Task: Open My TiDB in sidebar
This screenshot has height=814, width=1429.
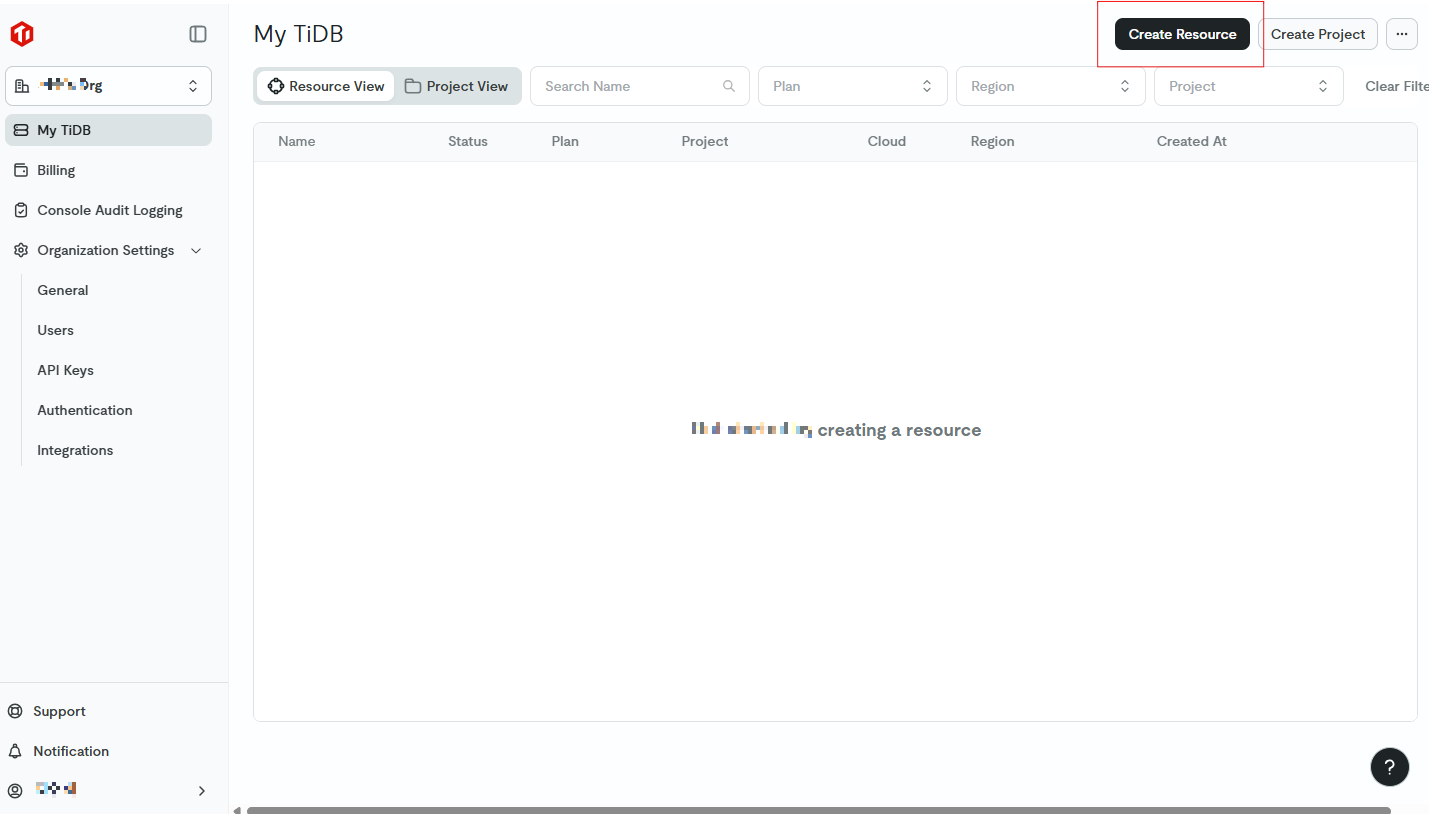Action: coord(108,130)
